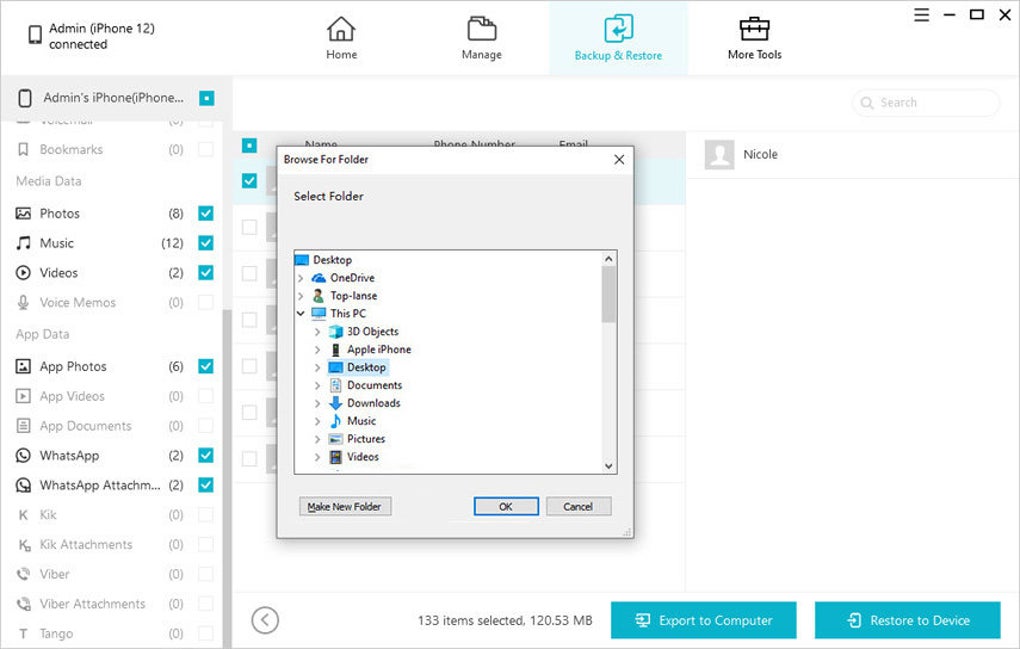Image resolution: width=1020 pixels, height=649 pixels.
Task: Expand the Downloads folder node
Action: point(317,403)
